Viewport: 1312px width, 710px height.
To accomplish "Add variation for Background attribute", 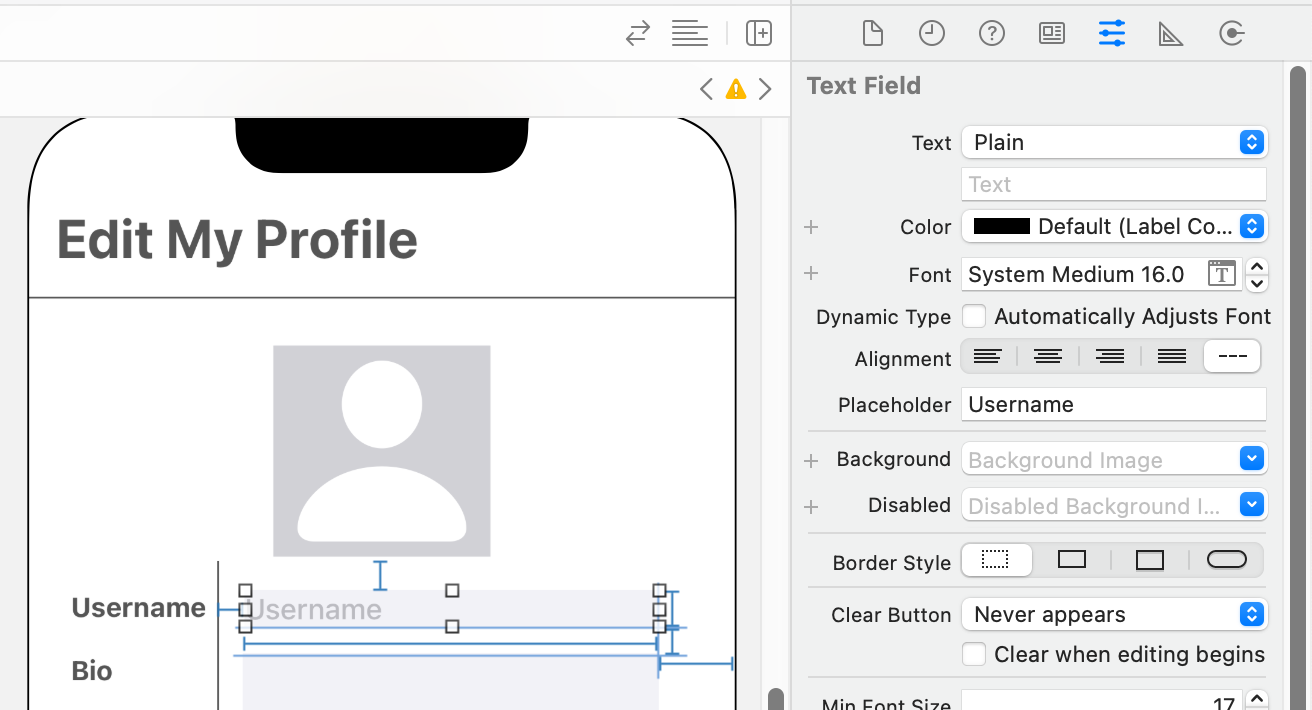I will point(811,461).
